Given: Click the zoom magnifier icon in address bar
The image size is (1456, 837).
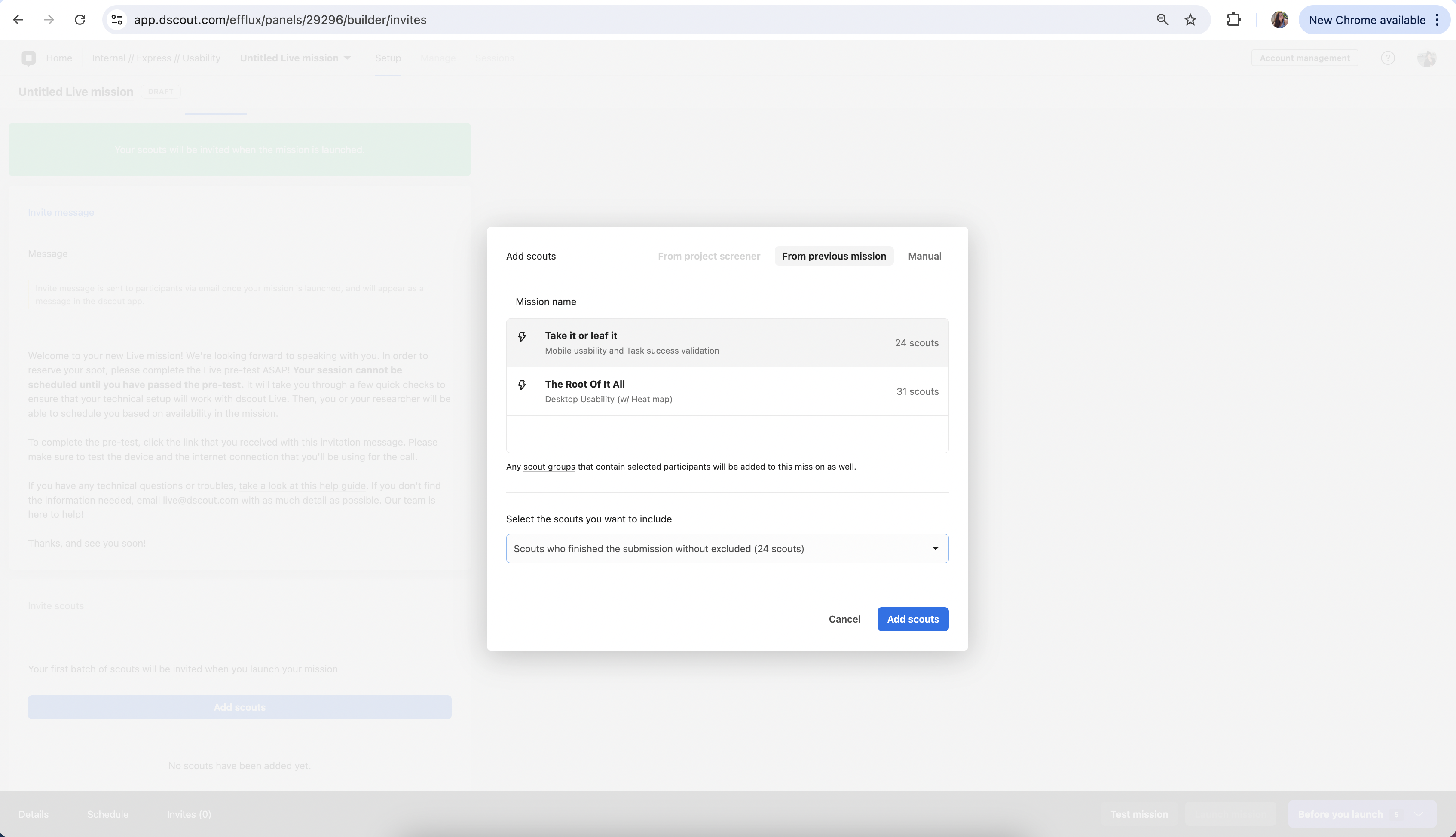Looking at the screenshot, I should (x=1162, y=20).
